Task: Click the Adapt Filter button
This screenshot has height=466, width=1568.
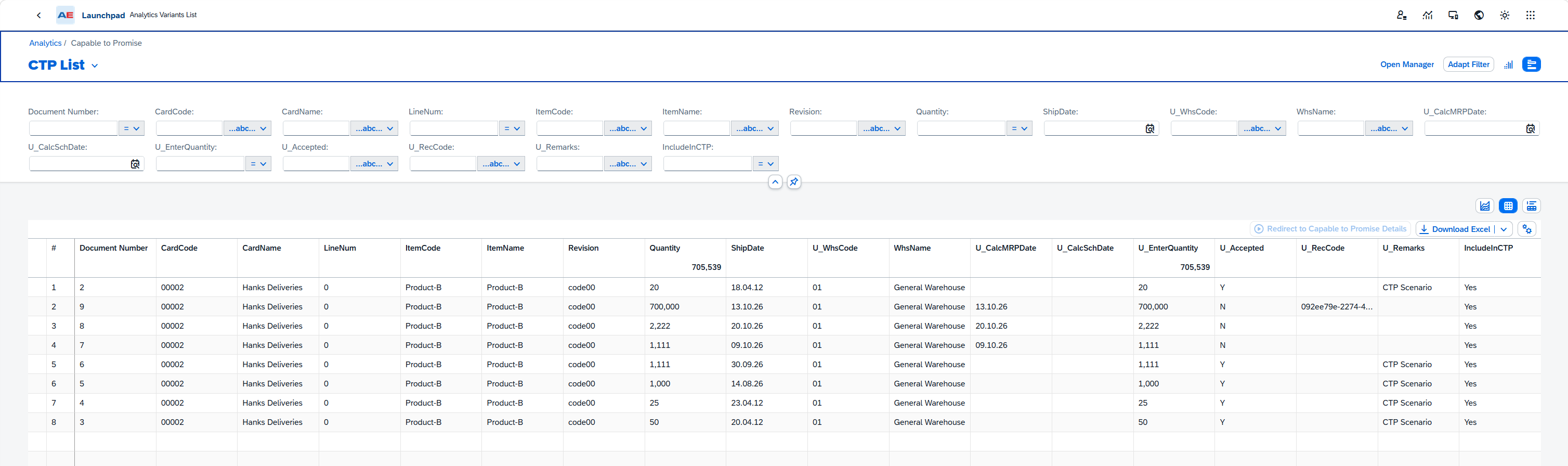Action: click(x=1468, y=64)
